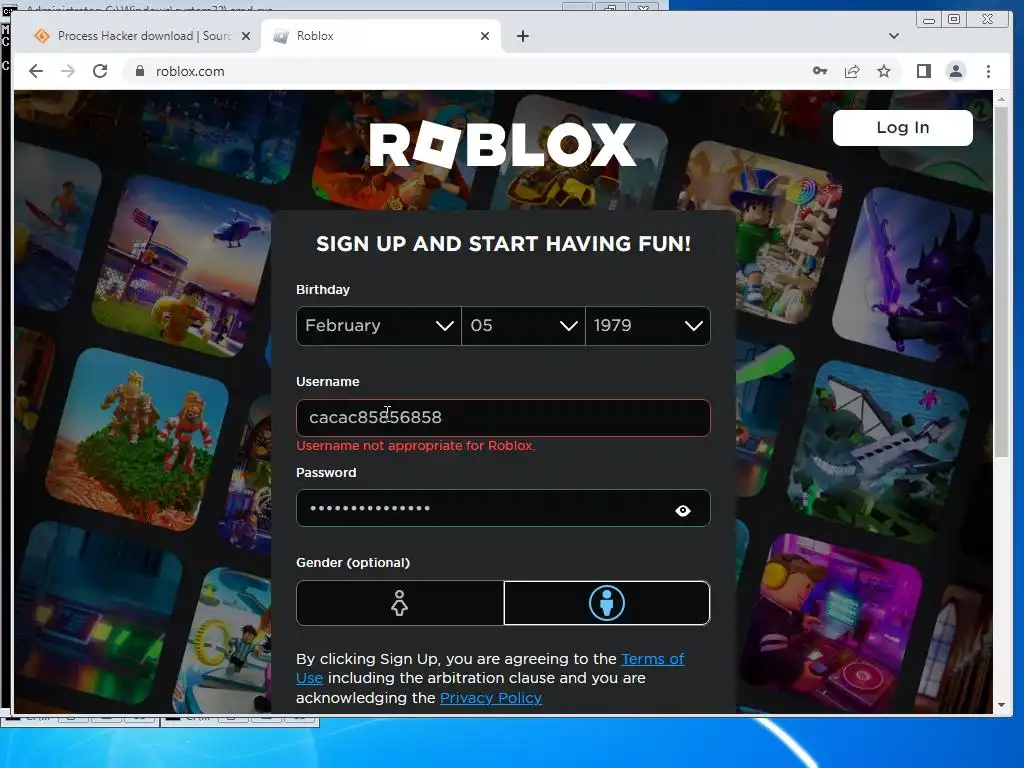Open browser side panel

pos(923,71)
